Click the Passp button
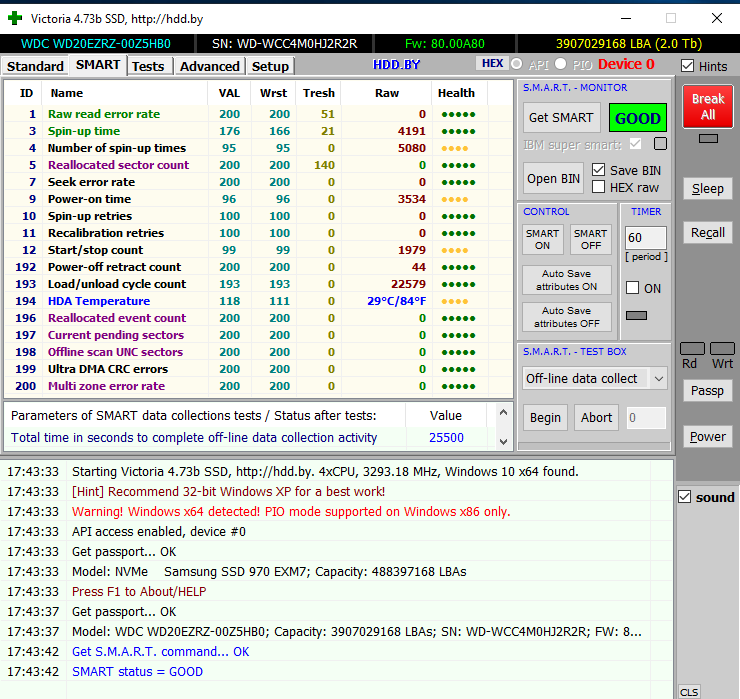This screenshot has width=740, height=699. coord(707,391)
